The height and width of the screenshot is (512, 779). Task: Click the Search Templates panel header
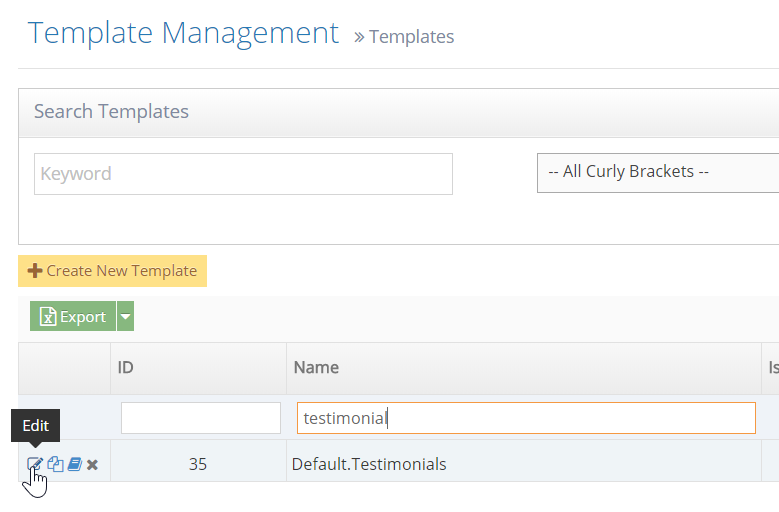click(111, 111)
